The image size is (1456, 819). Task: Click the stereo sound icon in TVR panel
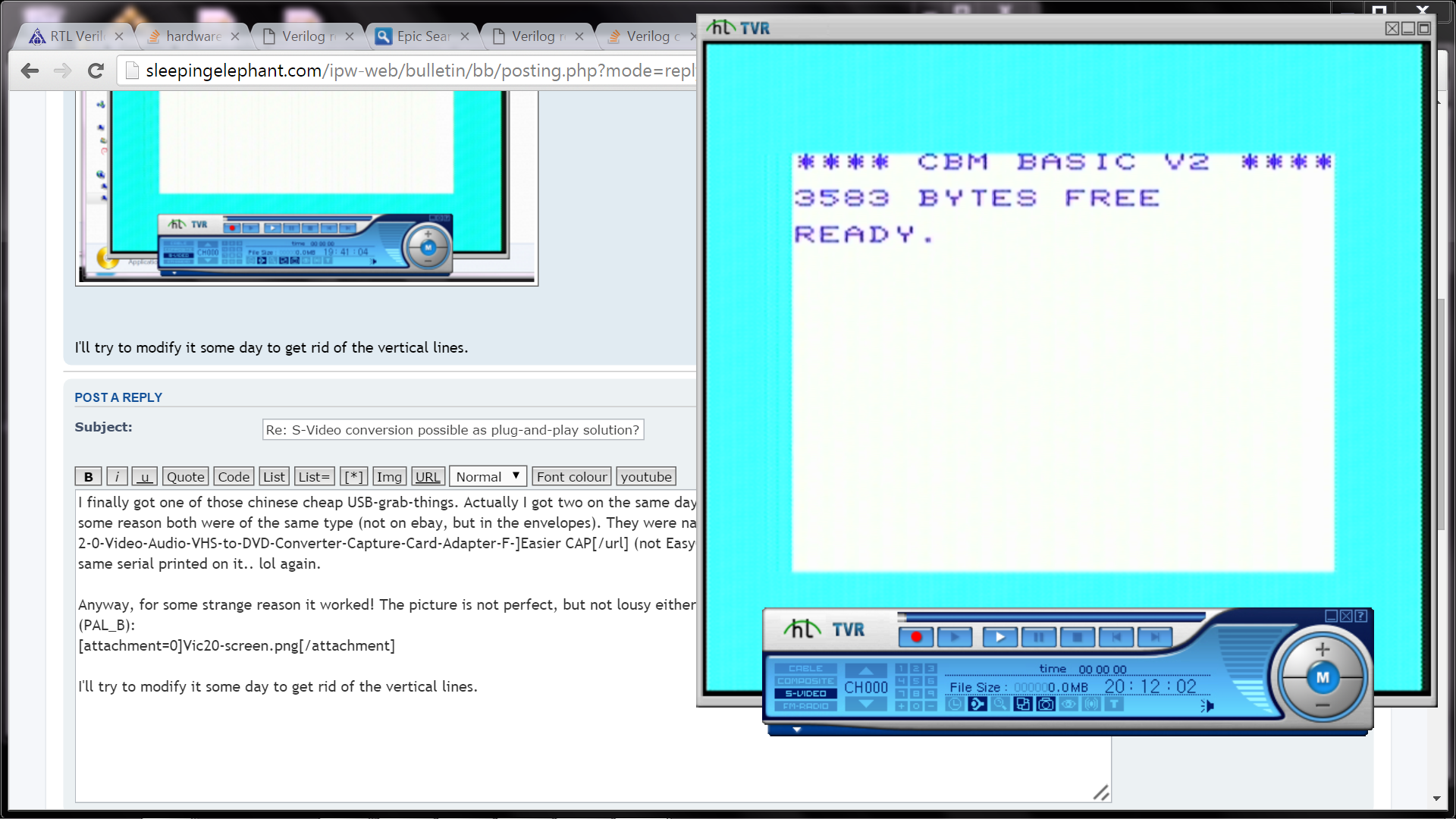[x=1091, y=704]
